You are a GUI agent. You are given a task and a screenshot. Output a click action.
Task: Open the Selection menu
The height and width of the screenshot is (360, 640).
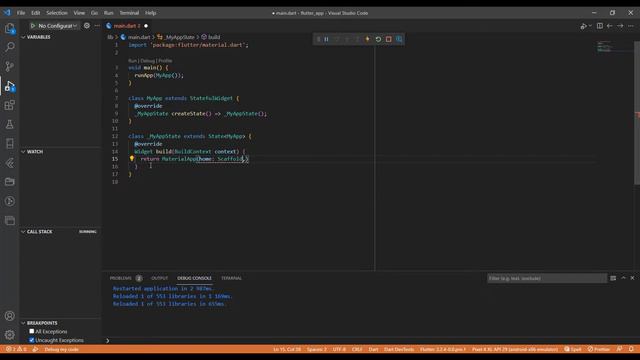tap(57, 13)
